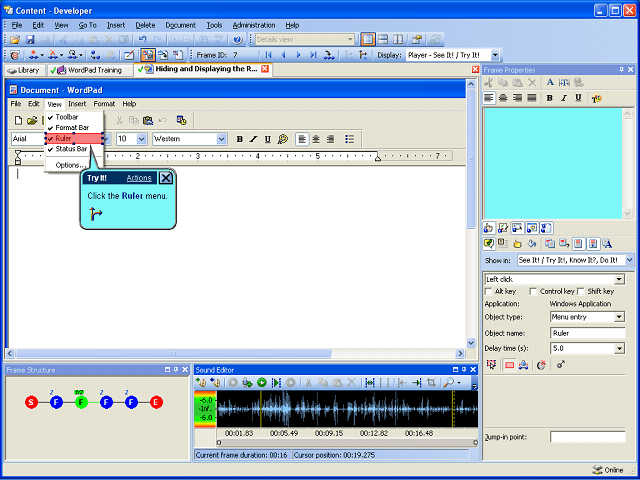
Task: Click the import sound file icon
Action: (x=200, y=382)
